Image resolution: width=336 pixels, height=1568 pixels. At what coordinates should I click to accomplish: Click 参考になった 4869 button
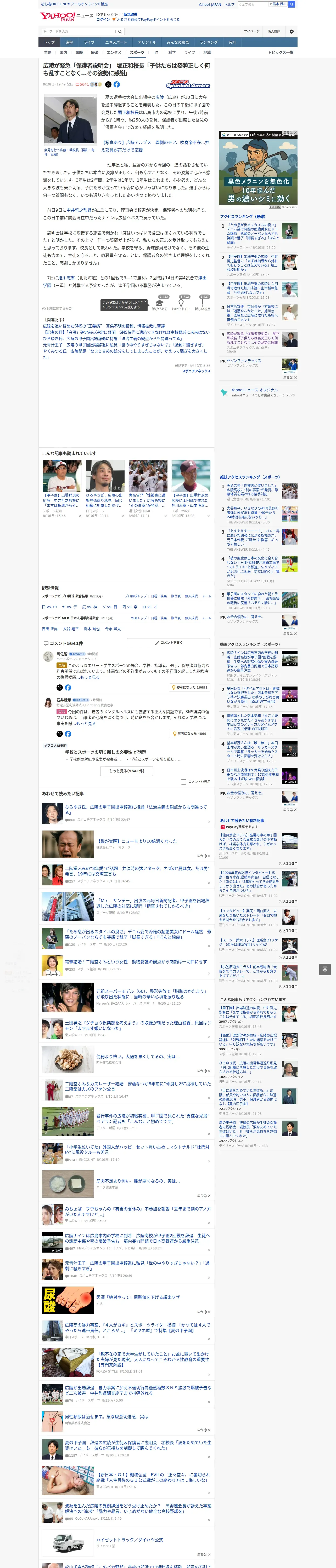pyautogui.click(x=190, y=734)
